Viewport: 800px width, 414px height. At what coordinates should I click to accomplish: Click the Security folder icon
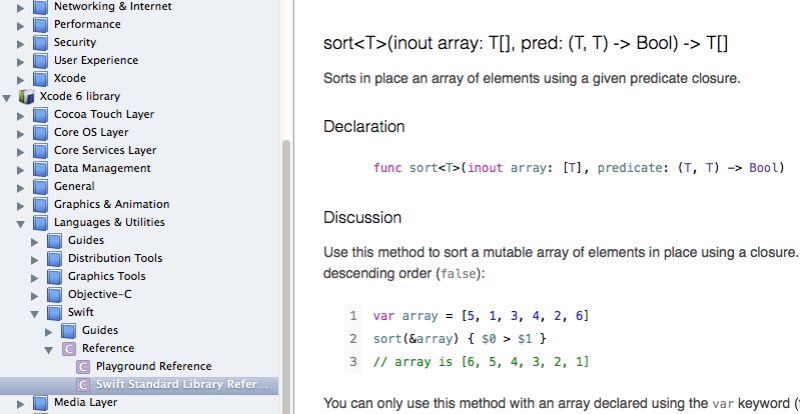(40, 42)
